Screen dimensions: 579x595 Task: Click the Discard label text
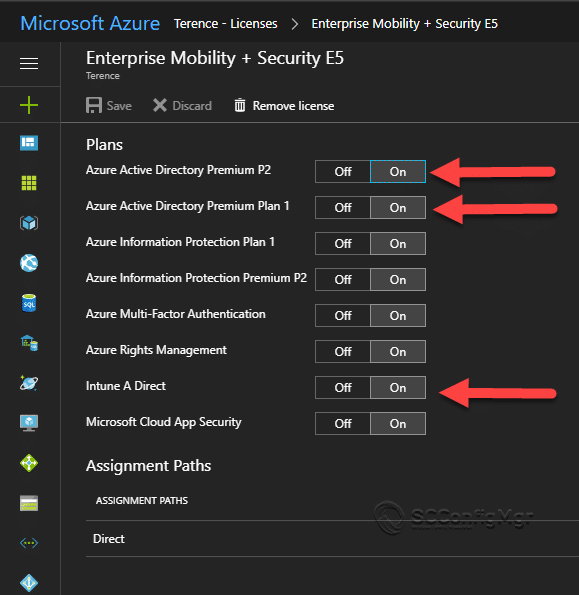pos(192,106)
